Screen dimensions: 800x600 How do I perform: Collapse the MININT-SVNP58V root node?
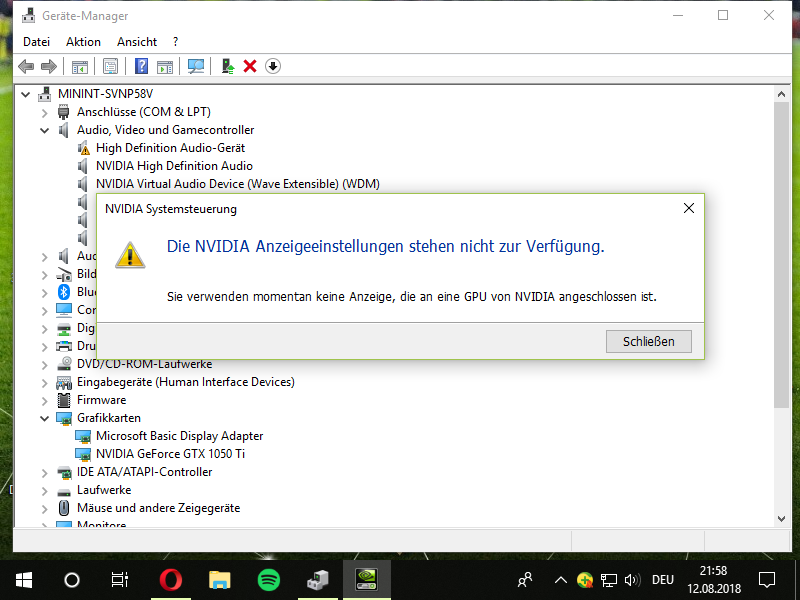click(26, 94)
